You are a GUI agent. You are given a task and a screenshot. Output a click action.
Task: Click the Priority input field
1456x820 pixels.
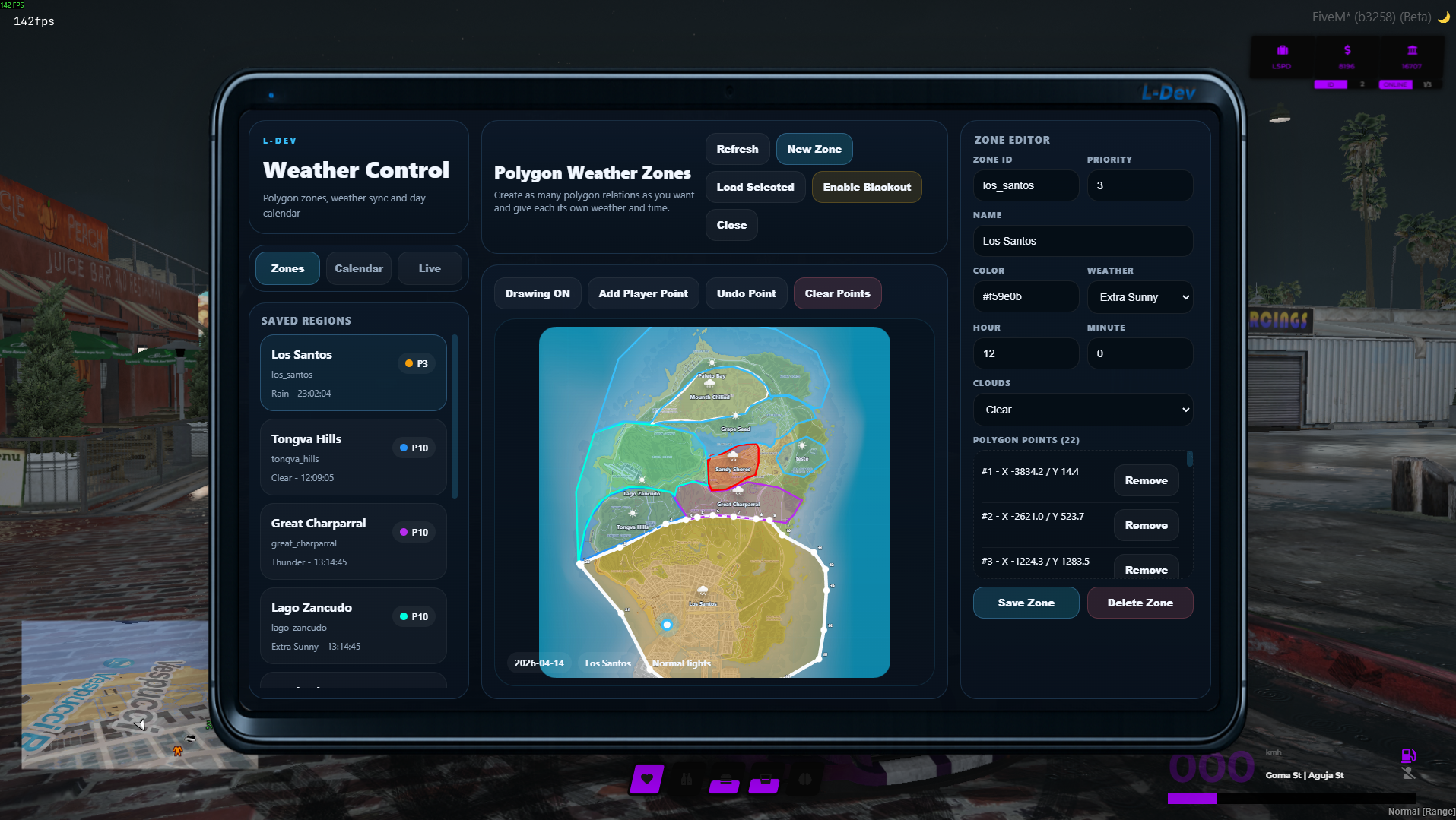click(1140, 185)
